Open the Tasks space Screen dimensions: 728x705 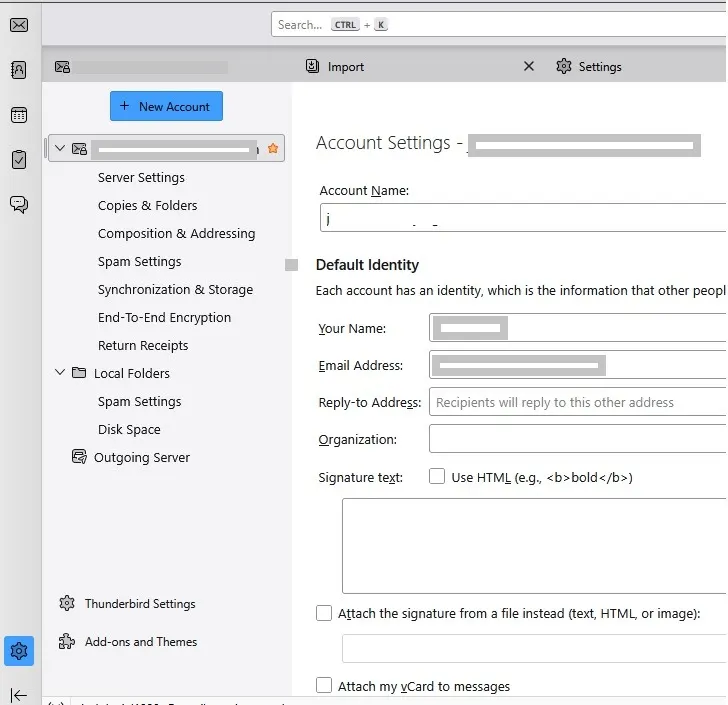tap(19, 160)
